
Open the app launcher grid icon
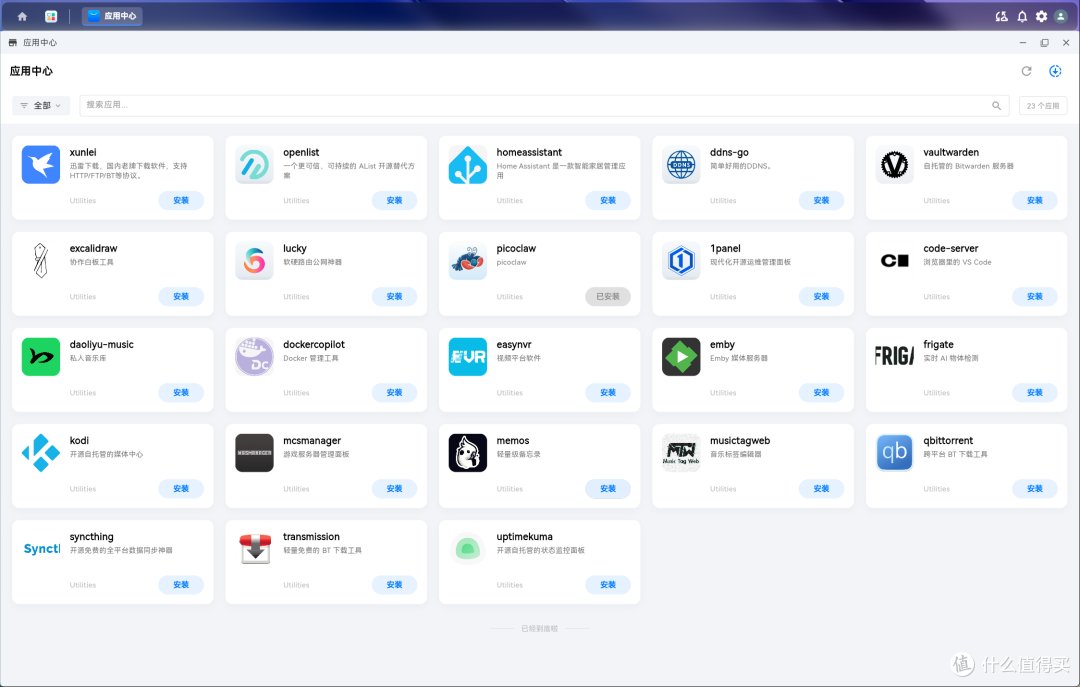point(51,16)
